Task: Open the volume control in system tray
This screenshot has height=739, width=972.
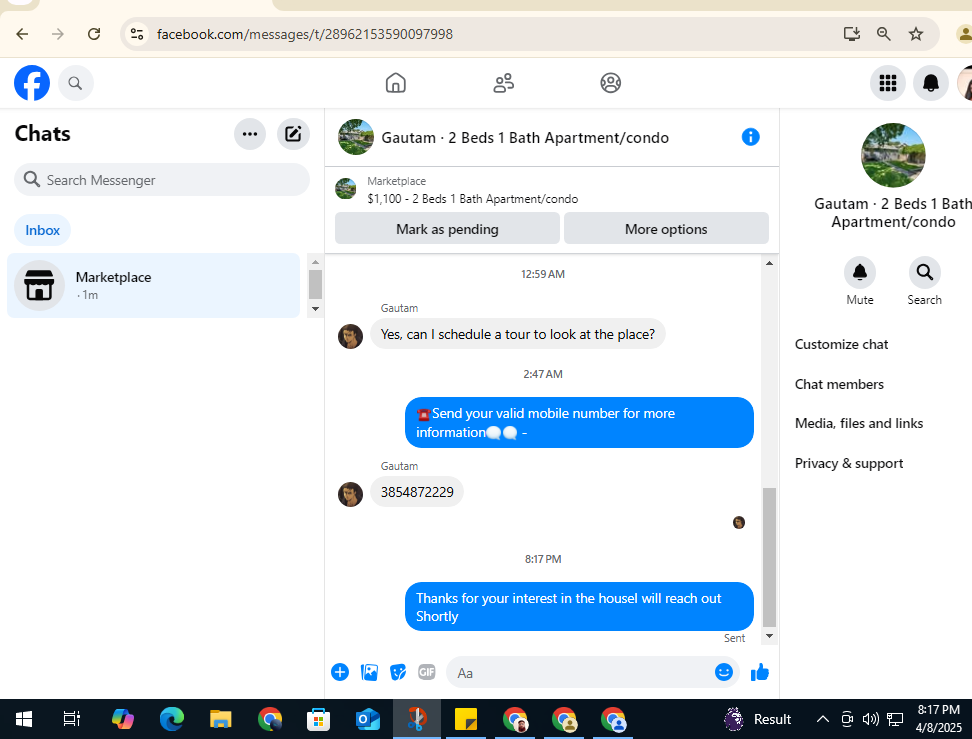Action: pos(870,719)
